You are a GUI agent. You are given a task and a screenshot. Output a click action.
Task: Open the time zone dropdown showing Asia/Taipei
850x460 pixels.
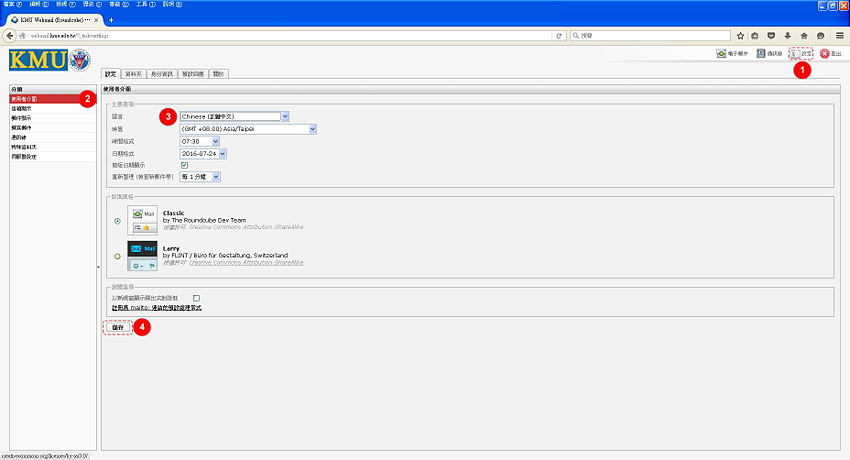click(x=248, y=129)
